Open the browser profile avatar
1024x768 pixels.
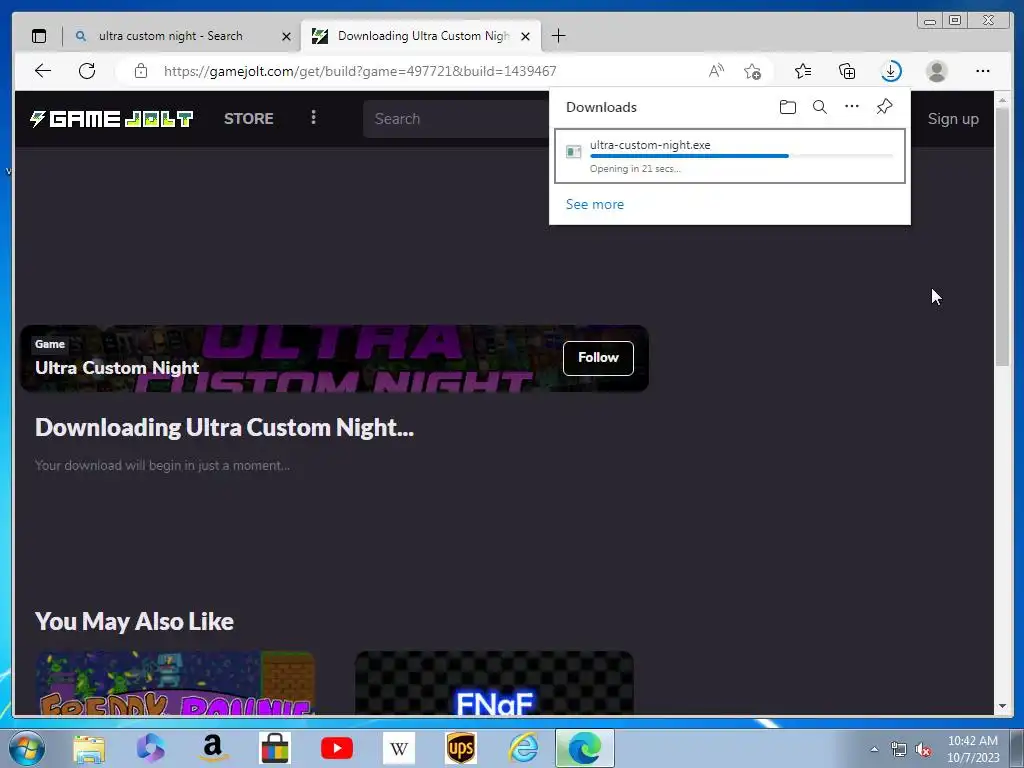pyautogui.click(x=936, y=71)
